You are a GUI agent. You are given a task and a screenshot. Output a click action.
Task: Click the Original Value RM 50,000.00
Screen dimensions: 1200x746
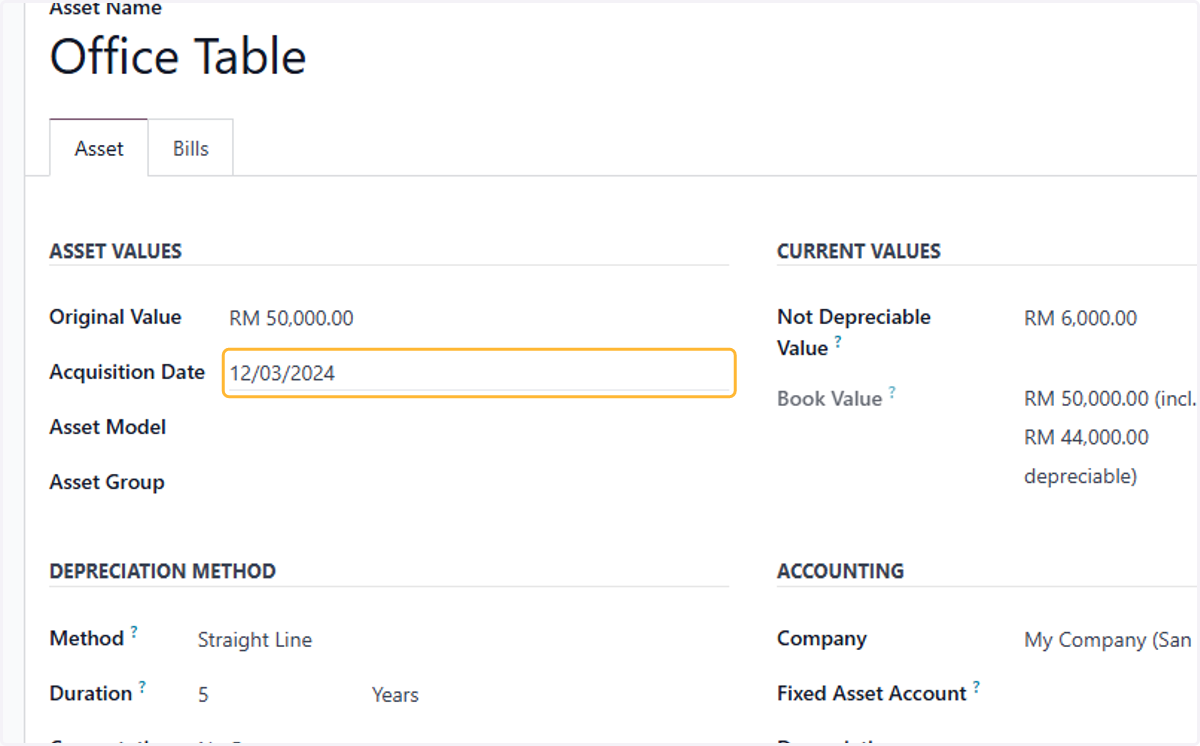pyautogui.click(x=291, y=319)
